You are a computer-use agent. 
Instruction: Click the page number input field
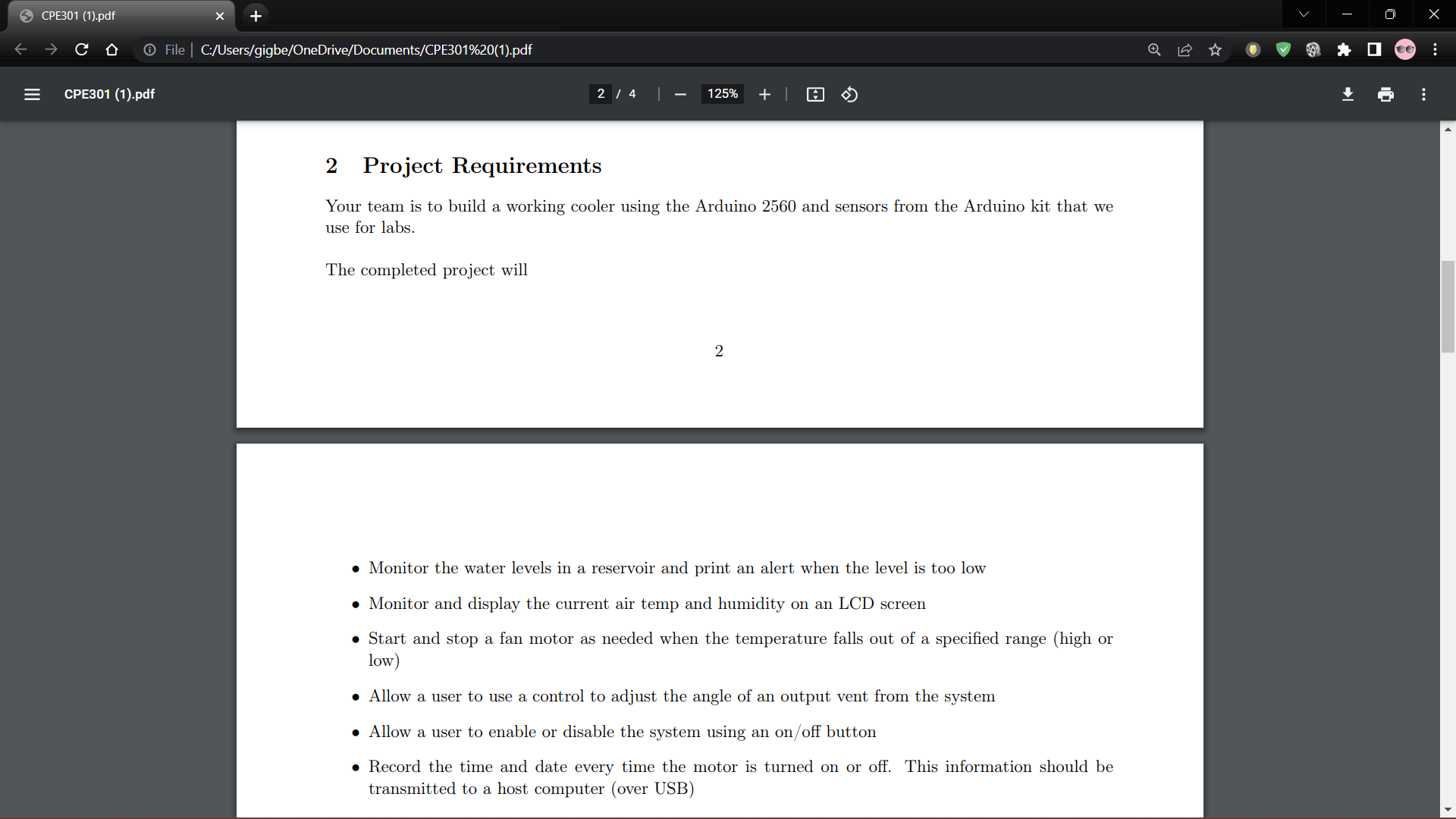pyautogui.click(x=601, y=94)
